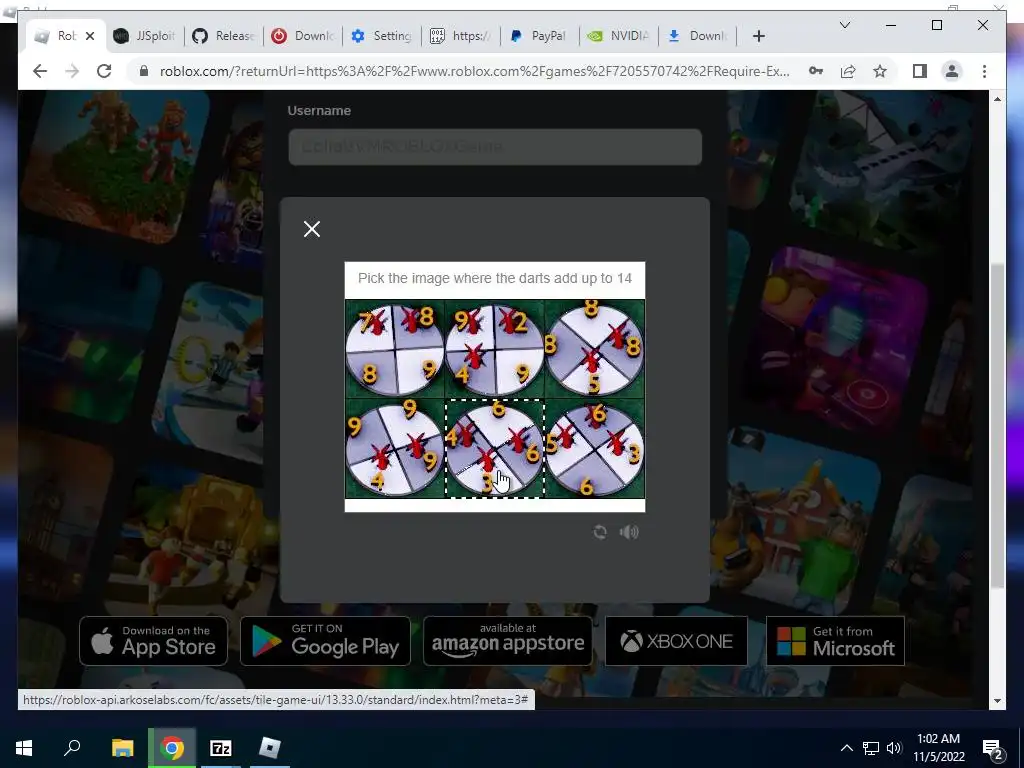Image resolution: width=1024 pixels, height=768 pixels.
Task: Open File Explorer from the taskbar
Action: [122, 748]
